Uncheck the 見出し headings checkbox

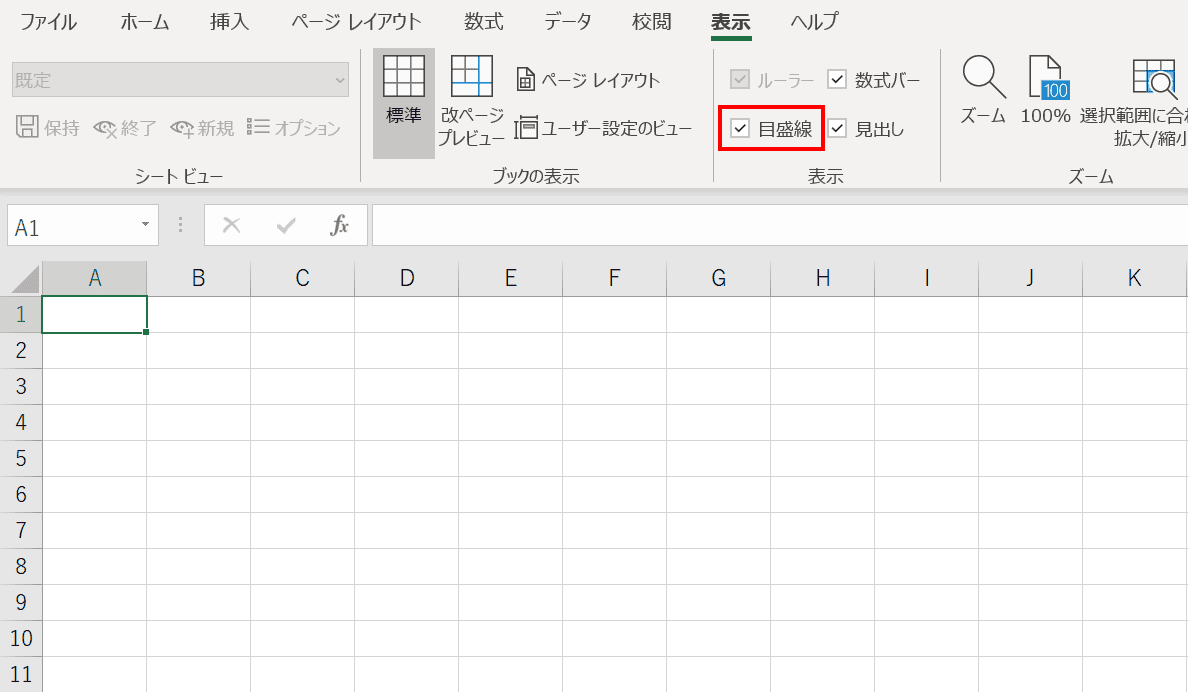click(836, 128)
